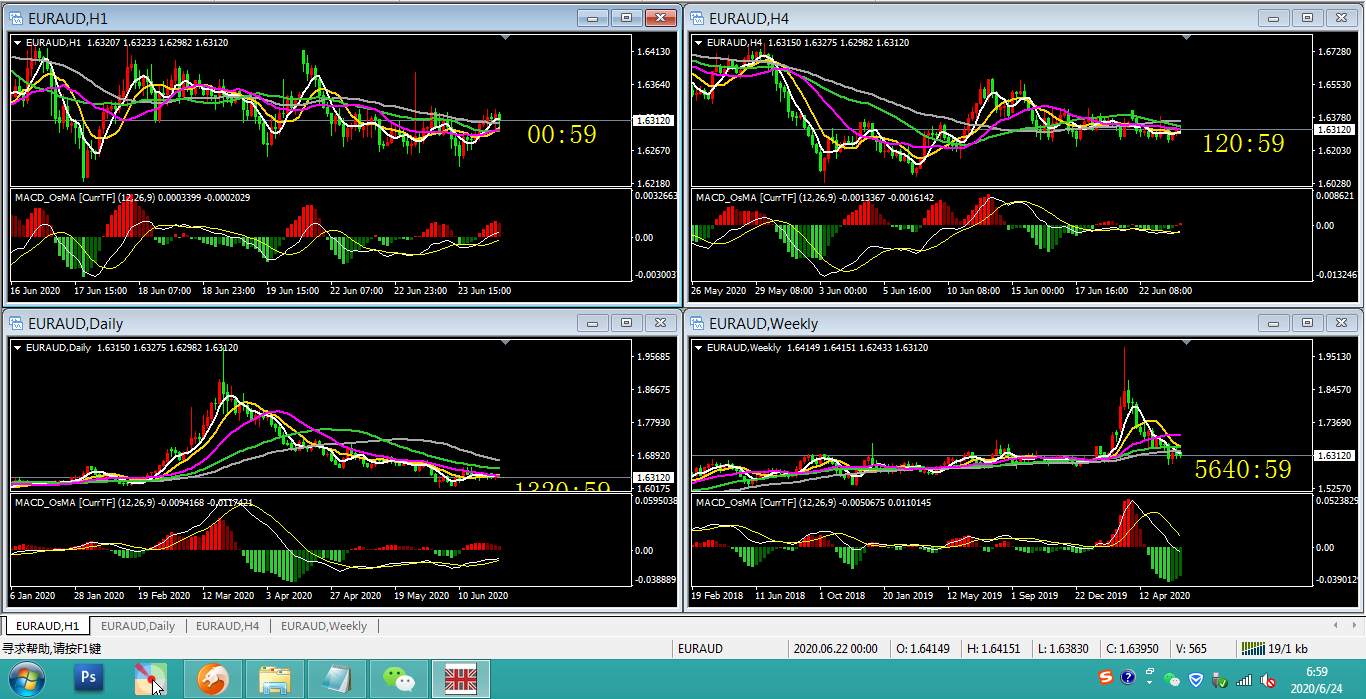Click the H1 chart shift triangle marker
1366x699 pixels.
coord(505,37)
